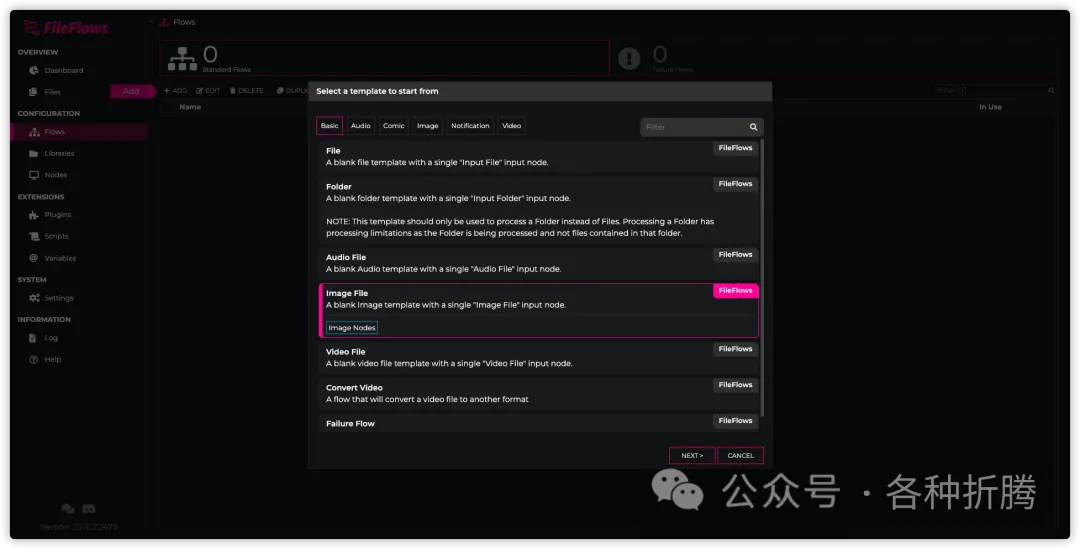1080x549 pixels.
Task: Click the search icon in the dialog filter
Action: coord(754,127)
